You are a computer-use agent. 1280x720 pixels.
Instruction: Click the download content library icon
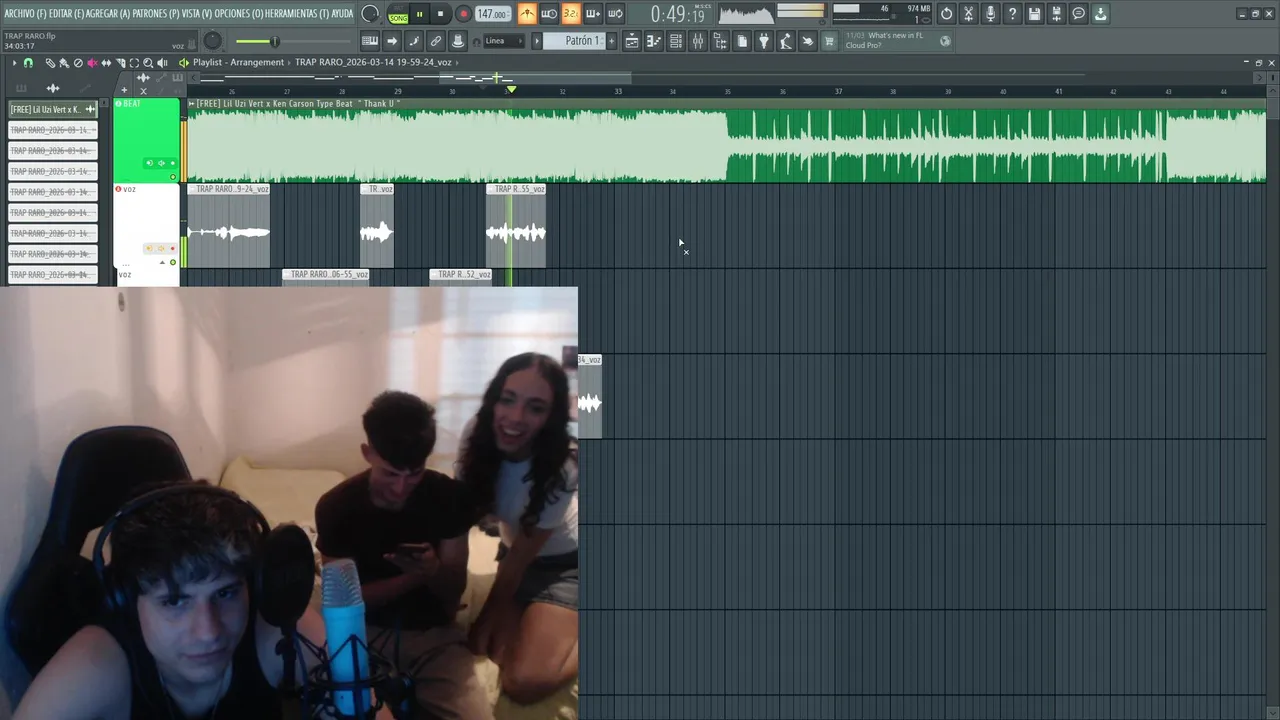(x=1101, y=14)
